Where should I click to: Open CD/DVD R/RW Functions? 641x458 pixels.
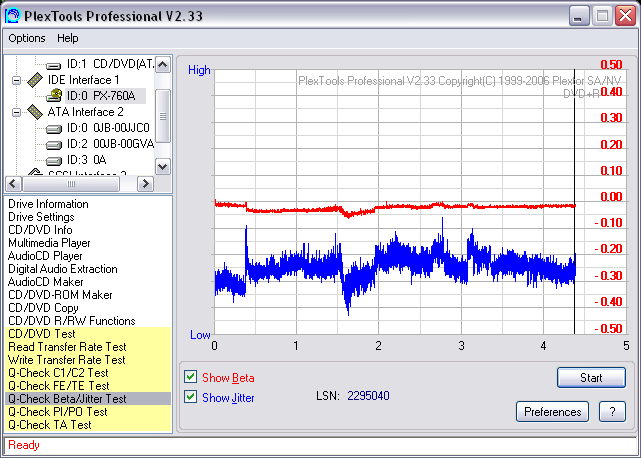click(x=72, y=321)
